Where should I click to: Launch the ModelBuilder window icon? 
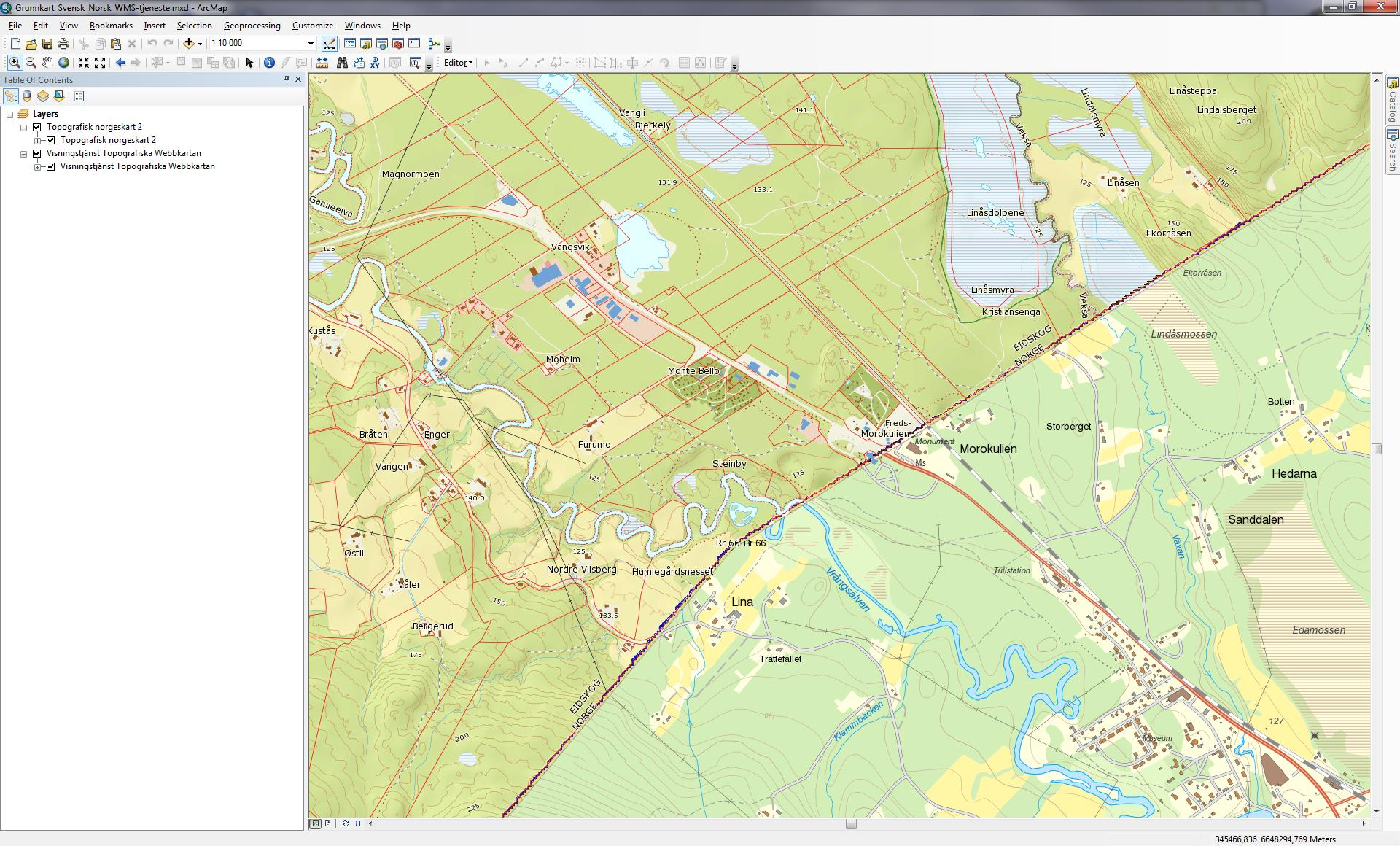435,44
